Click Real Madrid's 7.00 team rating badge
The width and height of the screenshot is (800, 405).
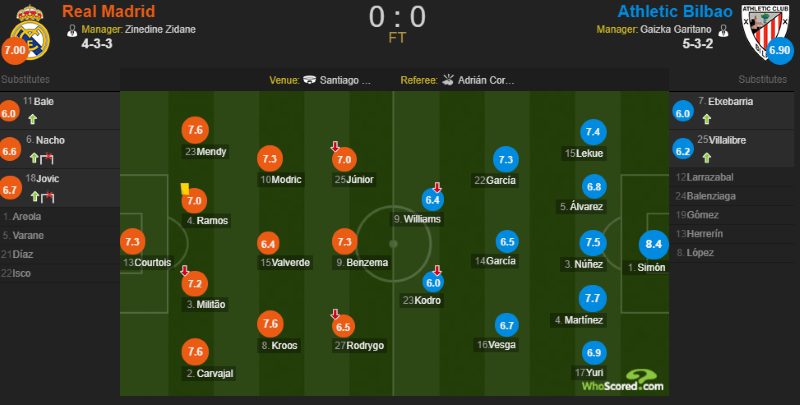coord(16,51)
